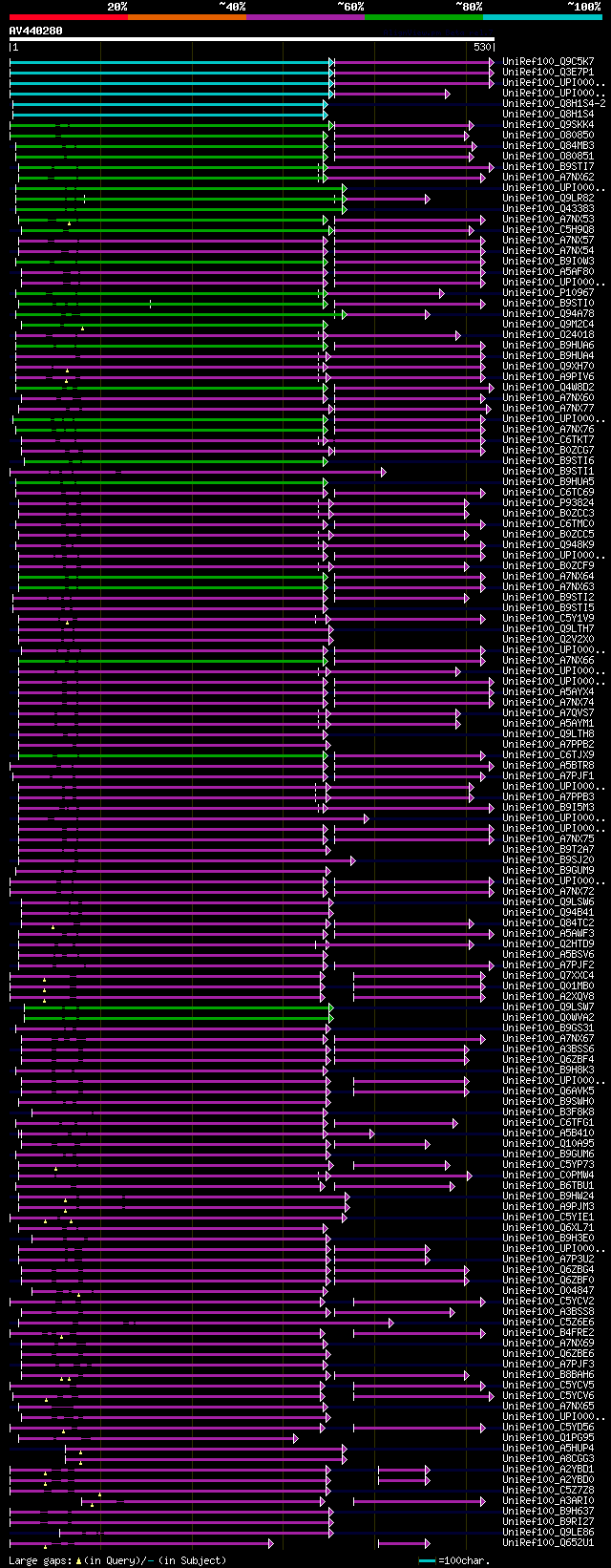Select the UniRef100_C5Z6E6 hit

548,1322
